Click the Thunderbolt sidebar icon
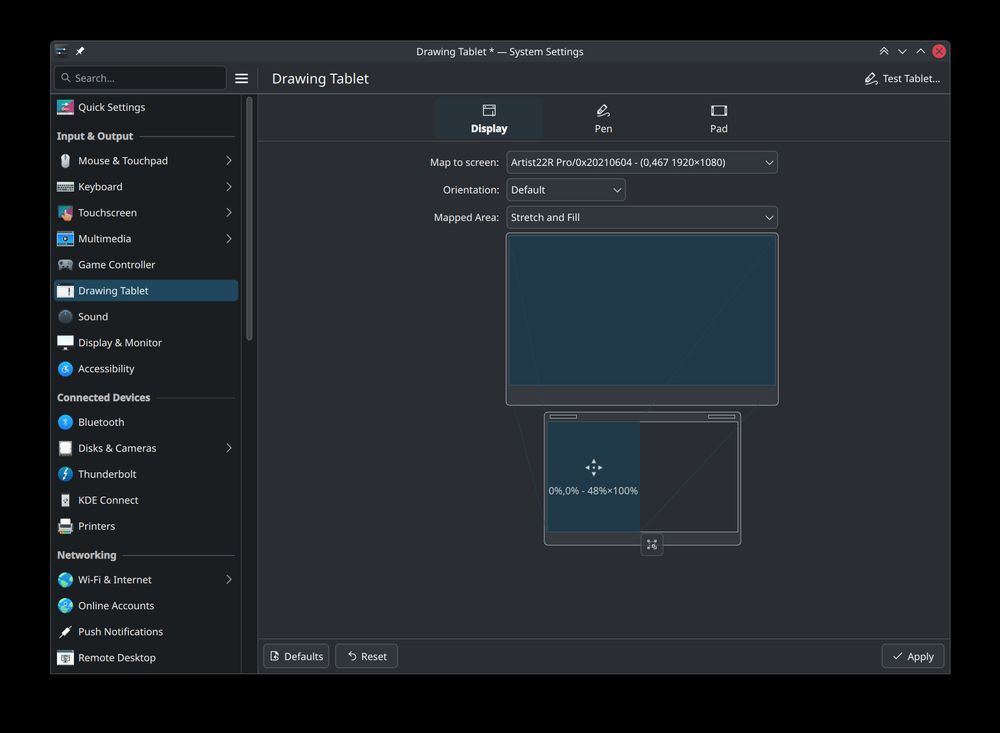Screen dimensions: 1000x733 click(65, 474)
